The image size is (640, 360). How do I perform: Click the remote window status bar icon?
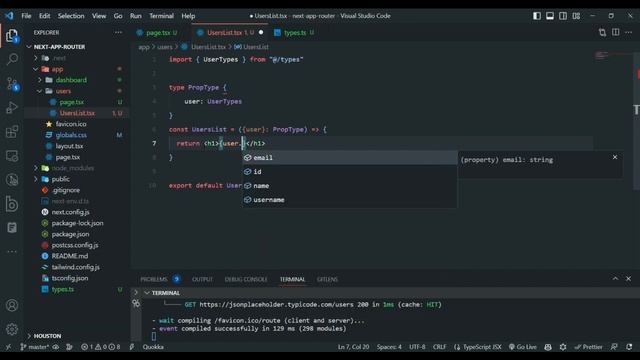(8, 347)
